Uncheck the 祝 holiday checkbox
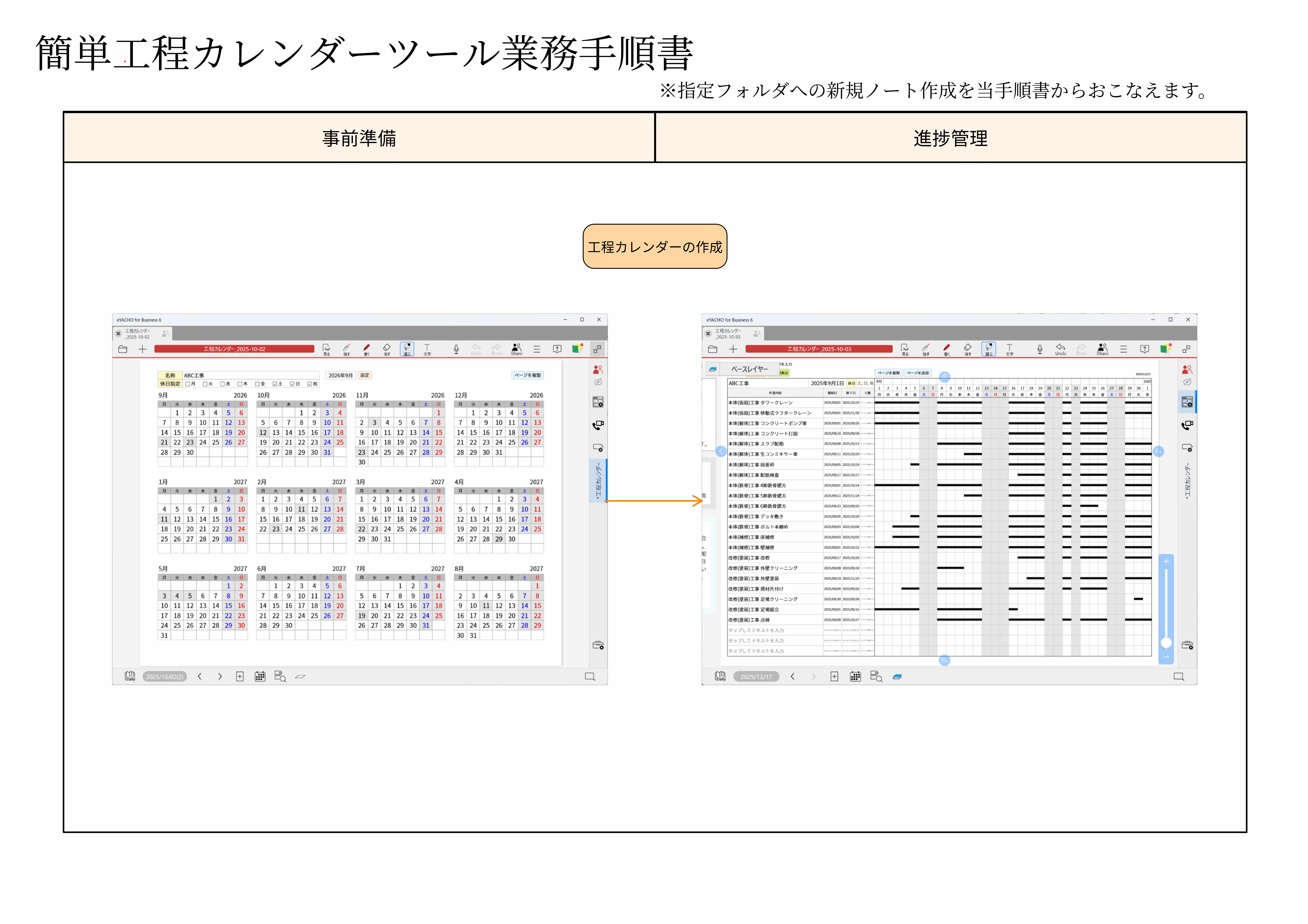Screen dimensions: 1308x924 [309, 384]
